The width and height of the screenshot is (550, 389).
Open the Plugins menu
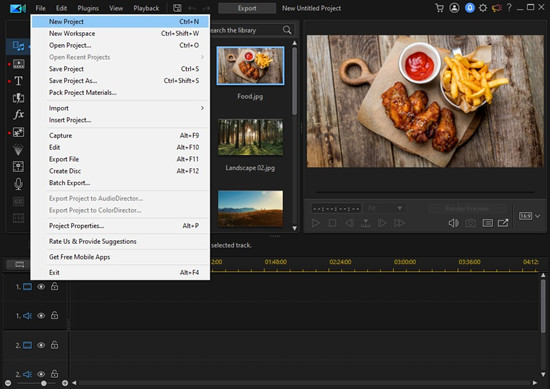pyautogui.click(x=88, y=8)
